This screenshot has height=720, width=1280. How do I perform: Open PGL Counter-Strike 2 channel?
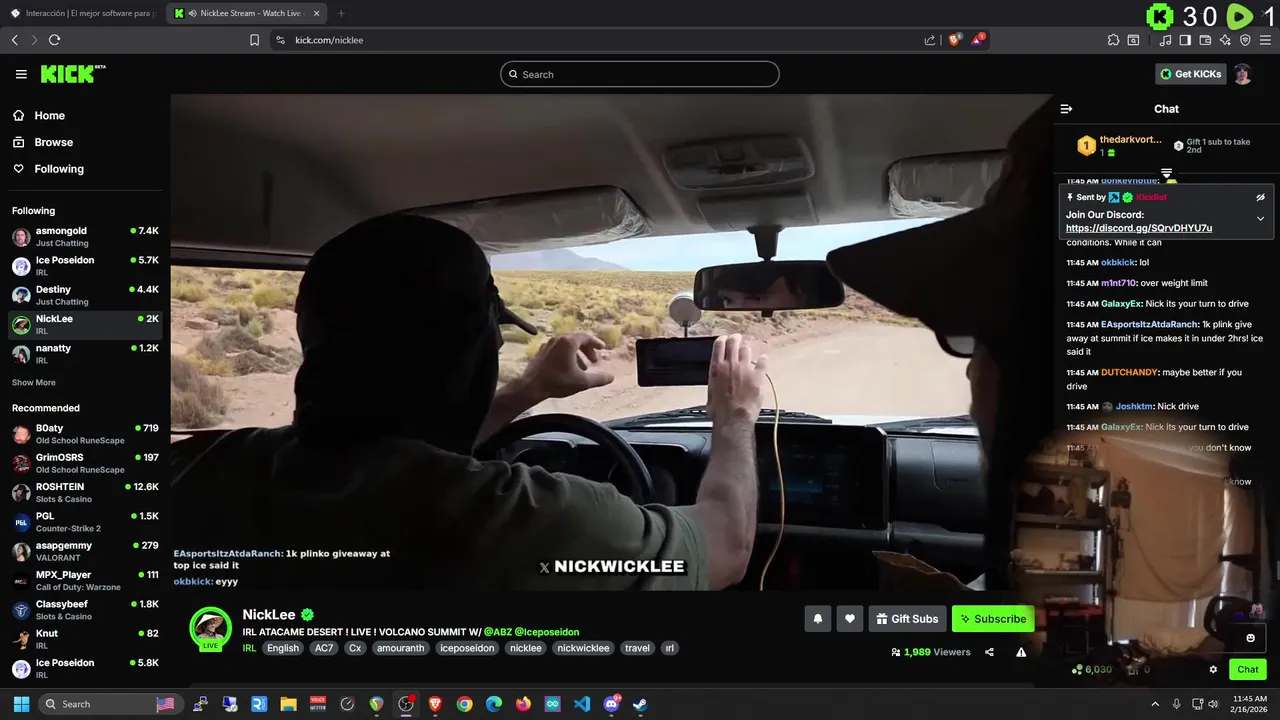[85, 522]
